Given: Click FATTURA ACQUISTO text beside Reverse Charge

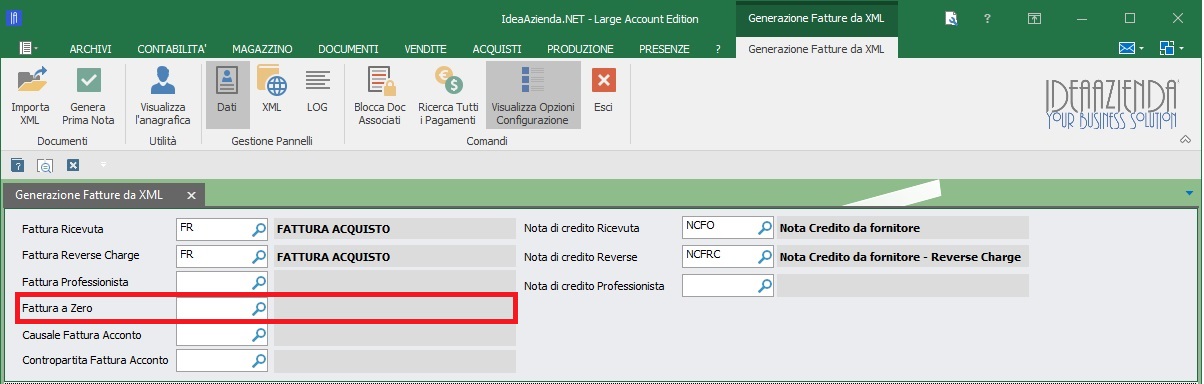Looking at the screenshot, I should click(333, 257).
